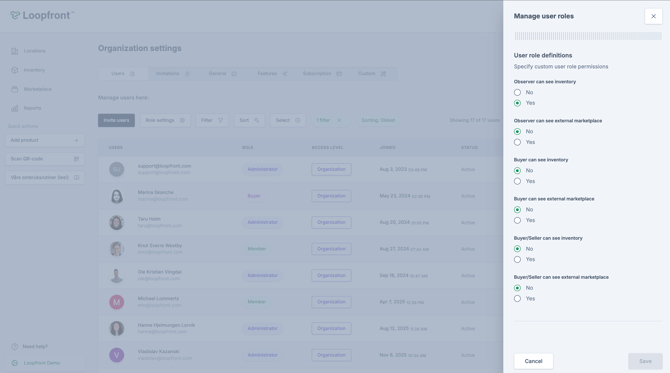
Task: Open Organization access level for Taru Holm
Action: [x=331, y=223]
